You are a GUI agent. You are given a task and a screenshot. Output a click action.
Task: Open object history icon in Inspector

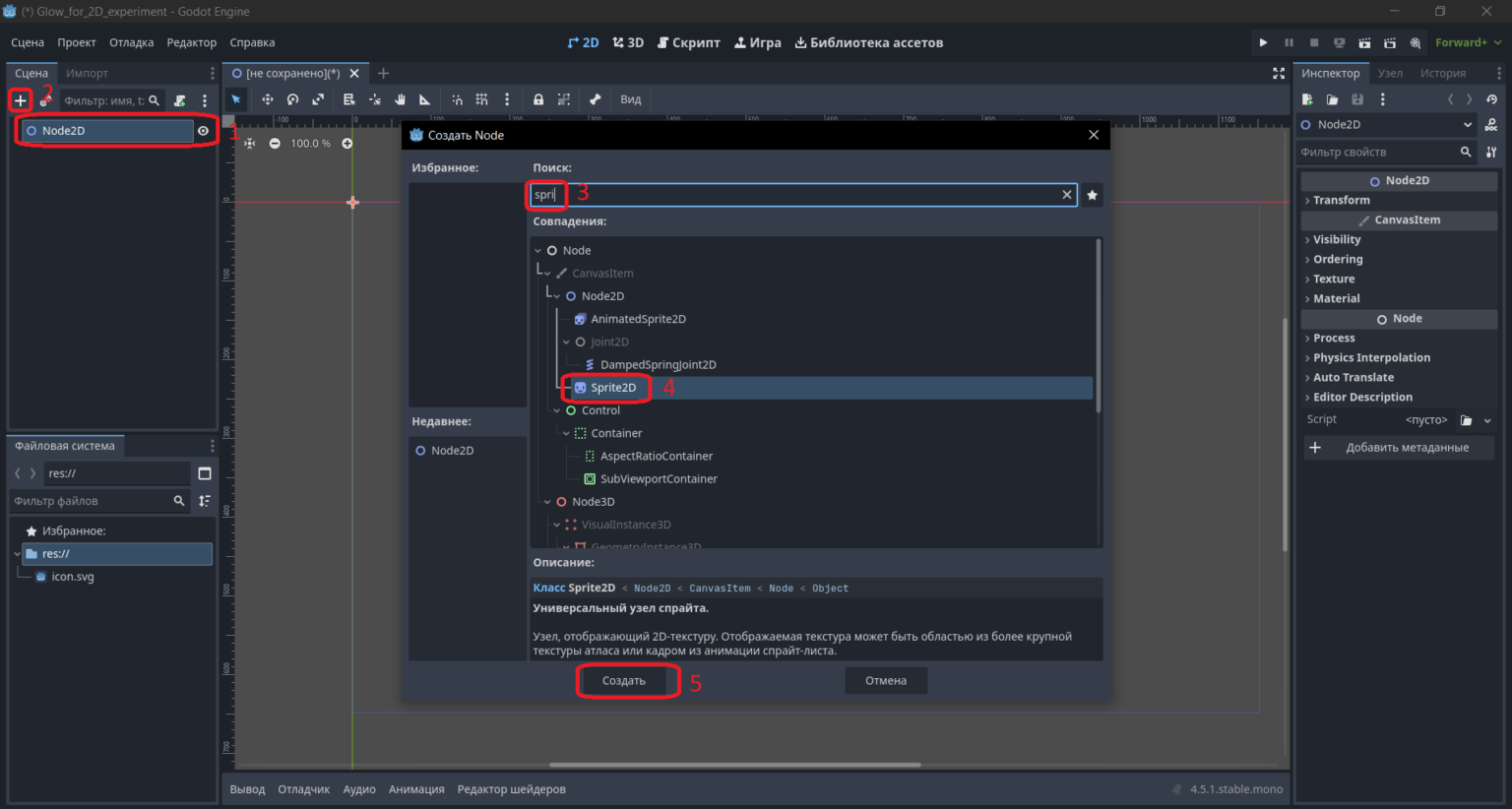coord(1492,99)
